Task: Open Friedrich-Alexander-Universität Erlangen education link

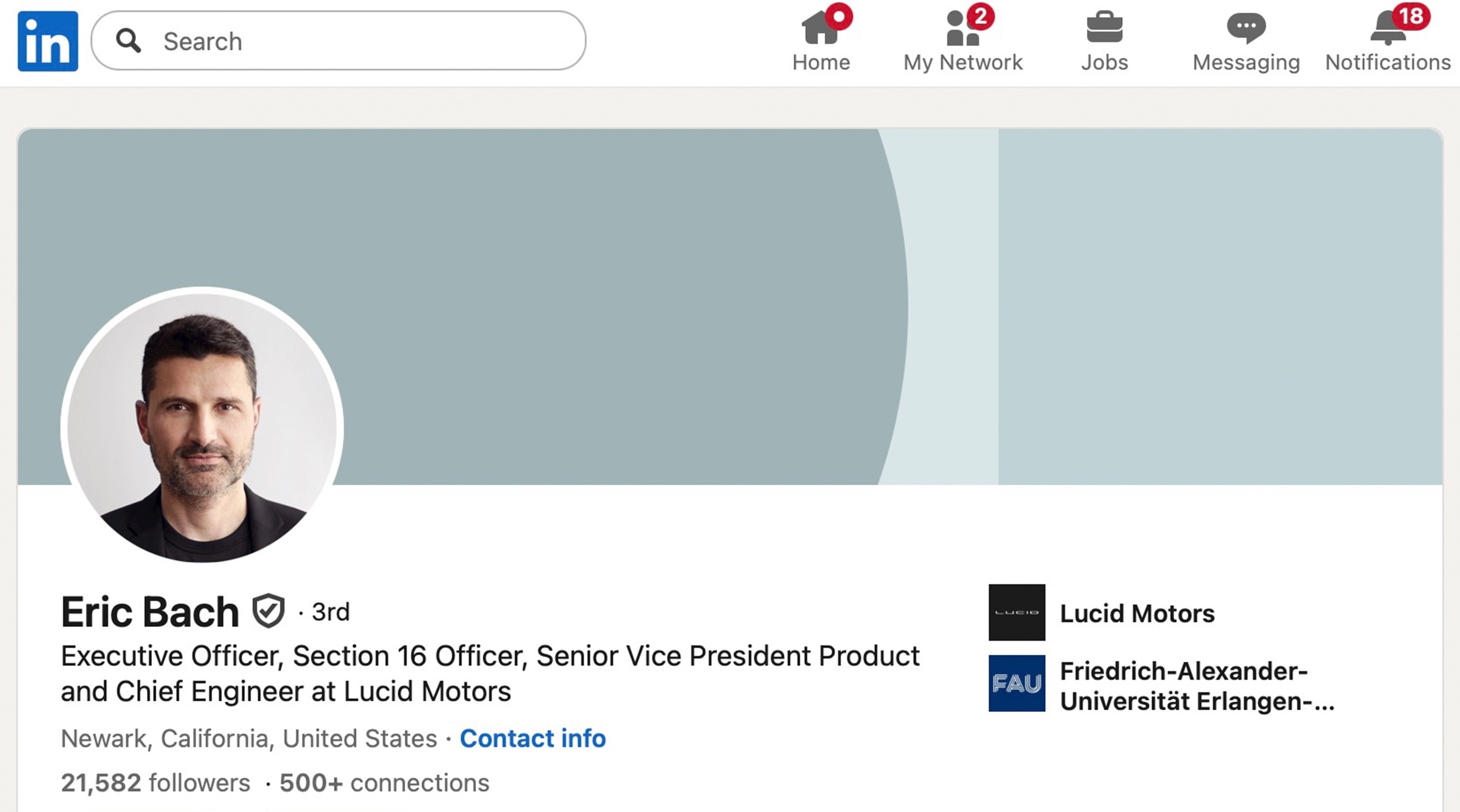Action: point(1197,686)
